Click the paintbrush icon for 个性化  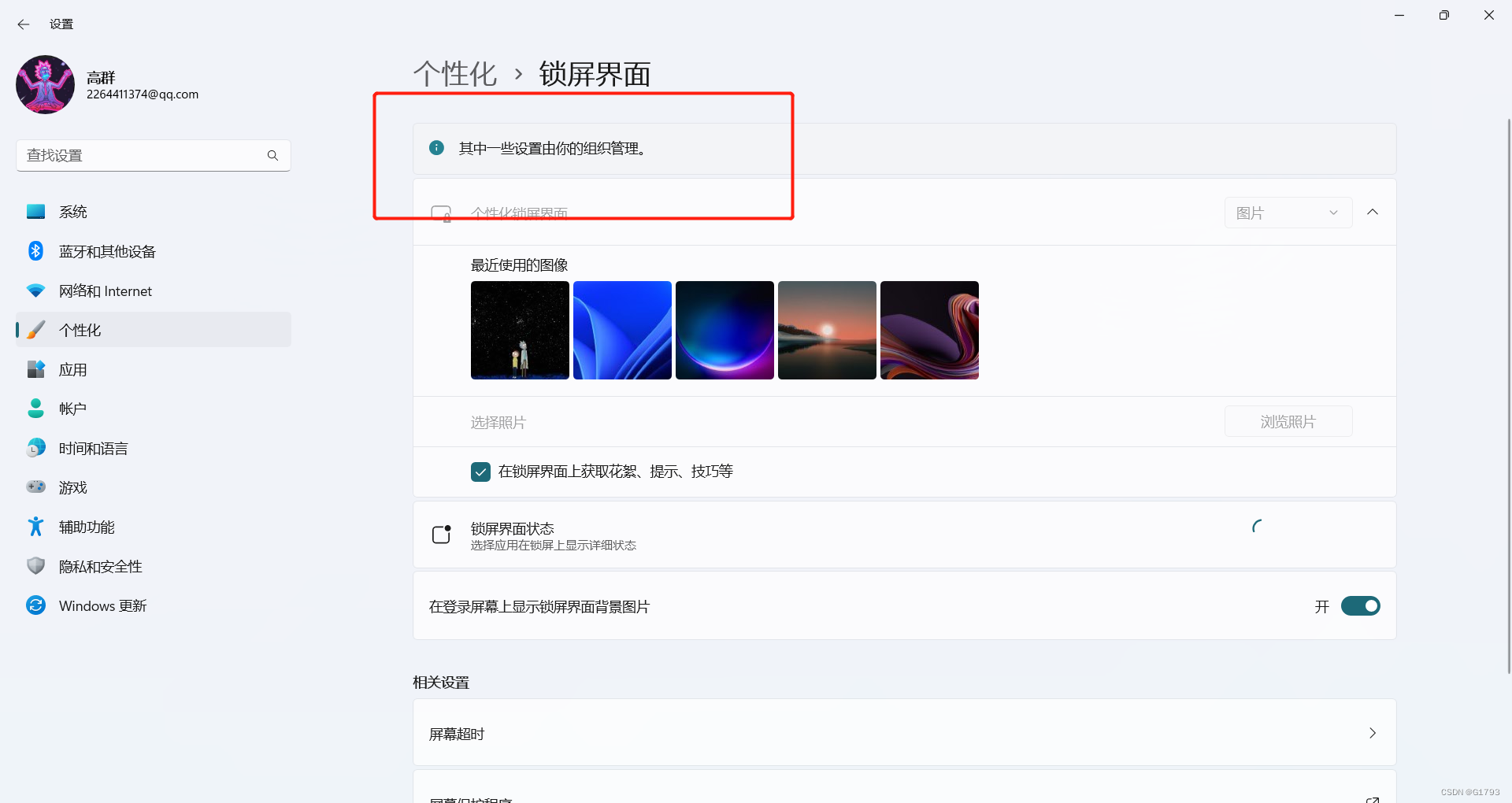pyautogui.click(x=35, y=330)
